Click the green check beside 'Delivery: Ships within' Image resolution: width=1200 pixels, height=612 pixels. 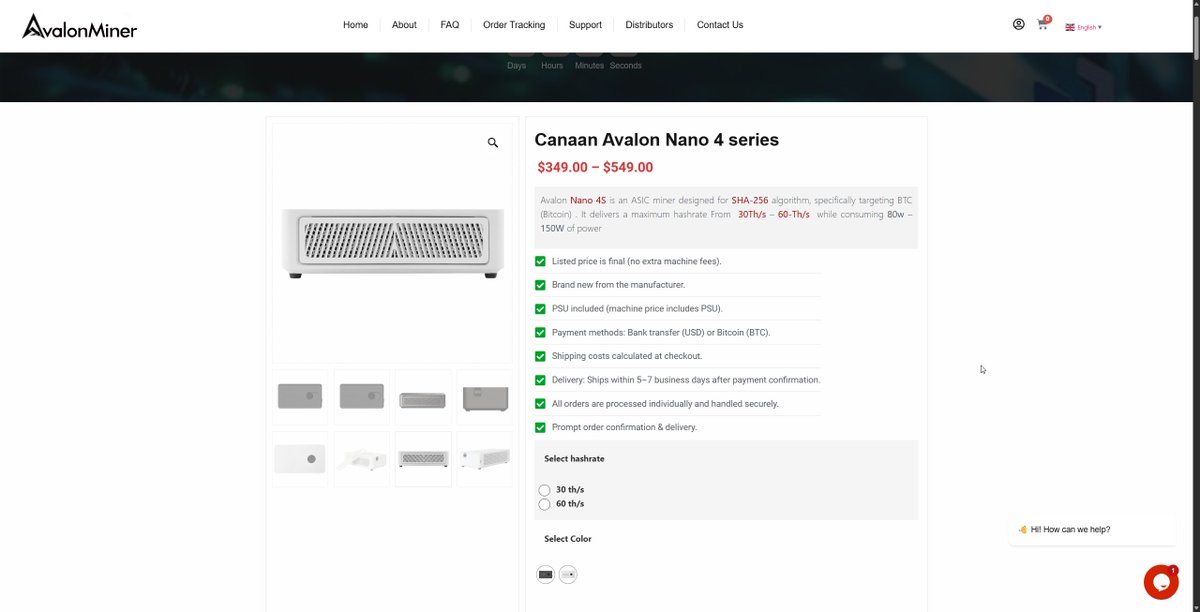[x=541, y=380]
